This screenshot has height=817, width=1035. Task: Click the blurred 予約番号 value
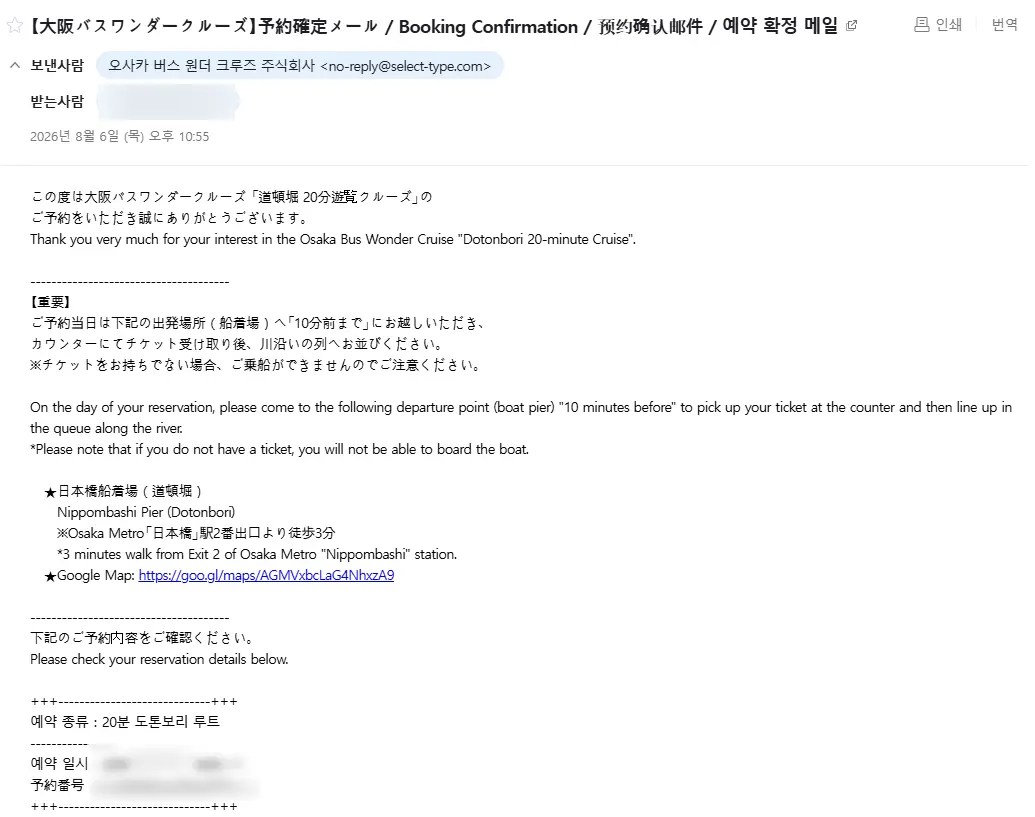(174, 786)
